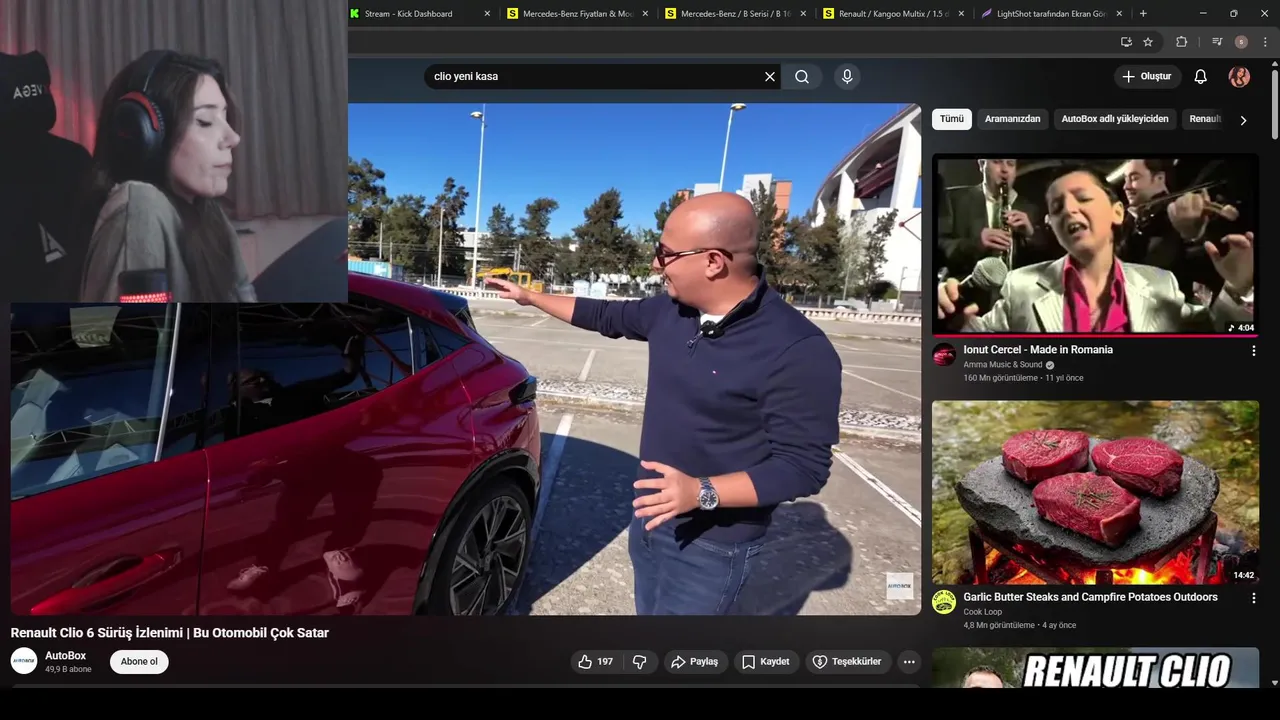The image size is (1280, 720).
Task: Click the YouTube search magnifier button
Action: [802, 77]
